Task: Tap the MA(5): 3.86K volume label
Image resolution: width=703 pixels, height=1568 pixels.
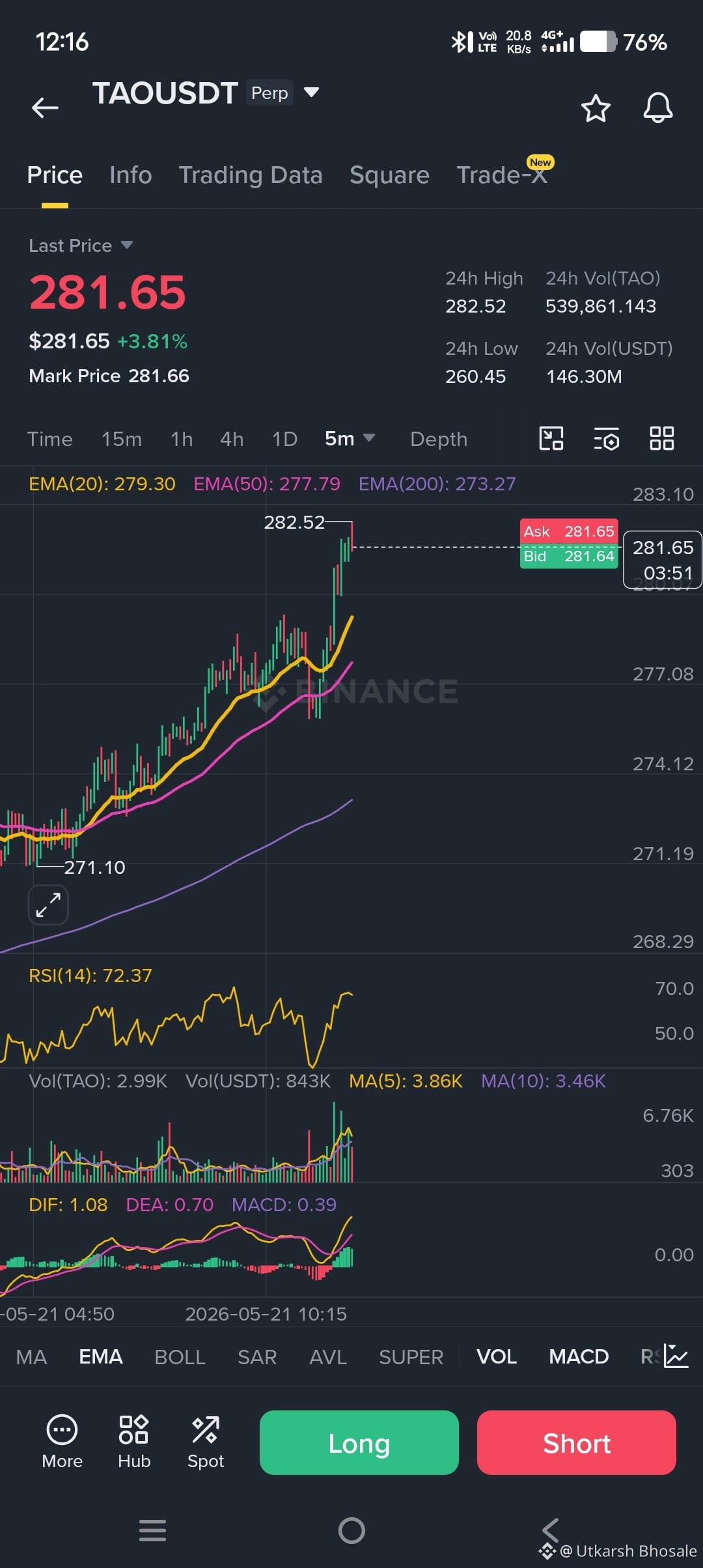Action: pyautogui.click(x=406, y=1081)
